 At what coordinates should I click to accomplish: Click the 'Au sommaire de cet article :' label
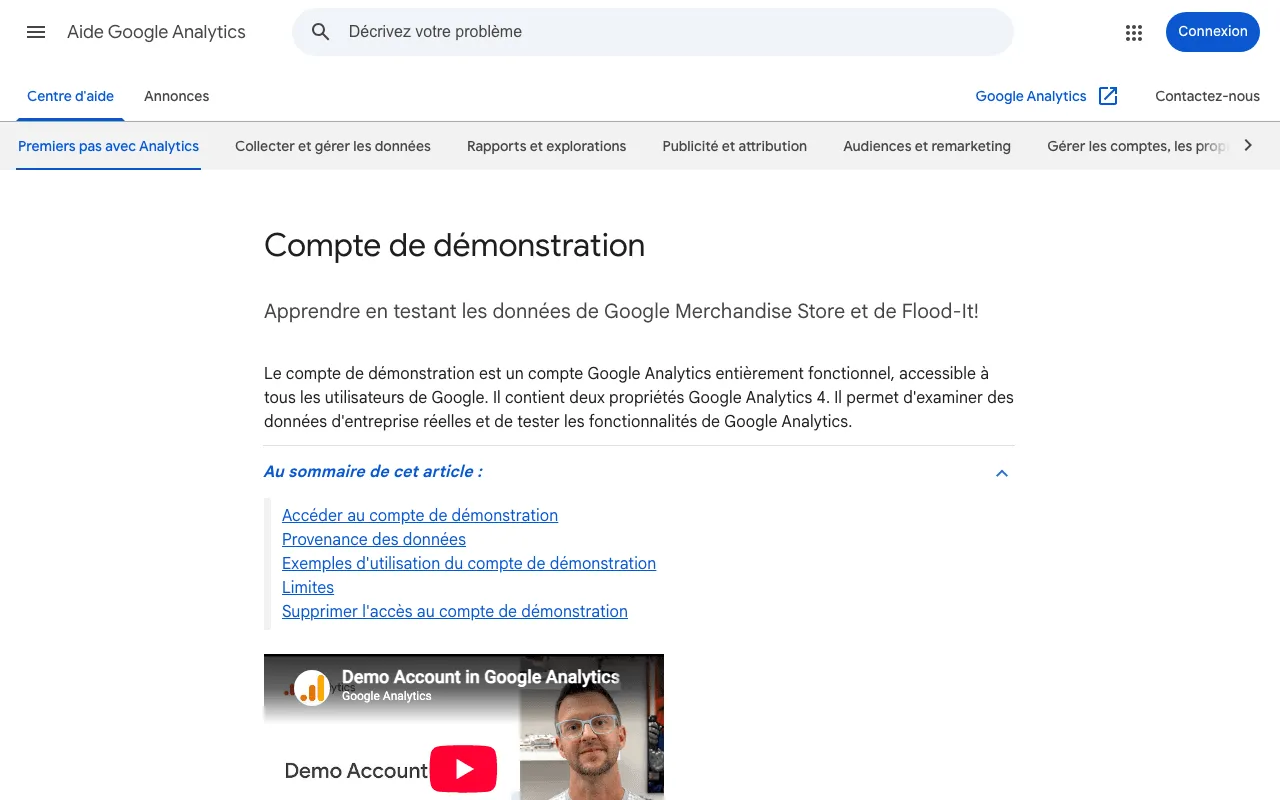[x=373, y=472]
